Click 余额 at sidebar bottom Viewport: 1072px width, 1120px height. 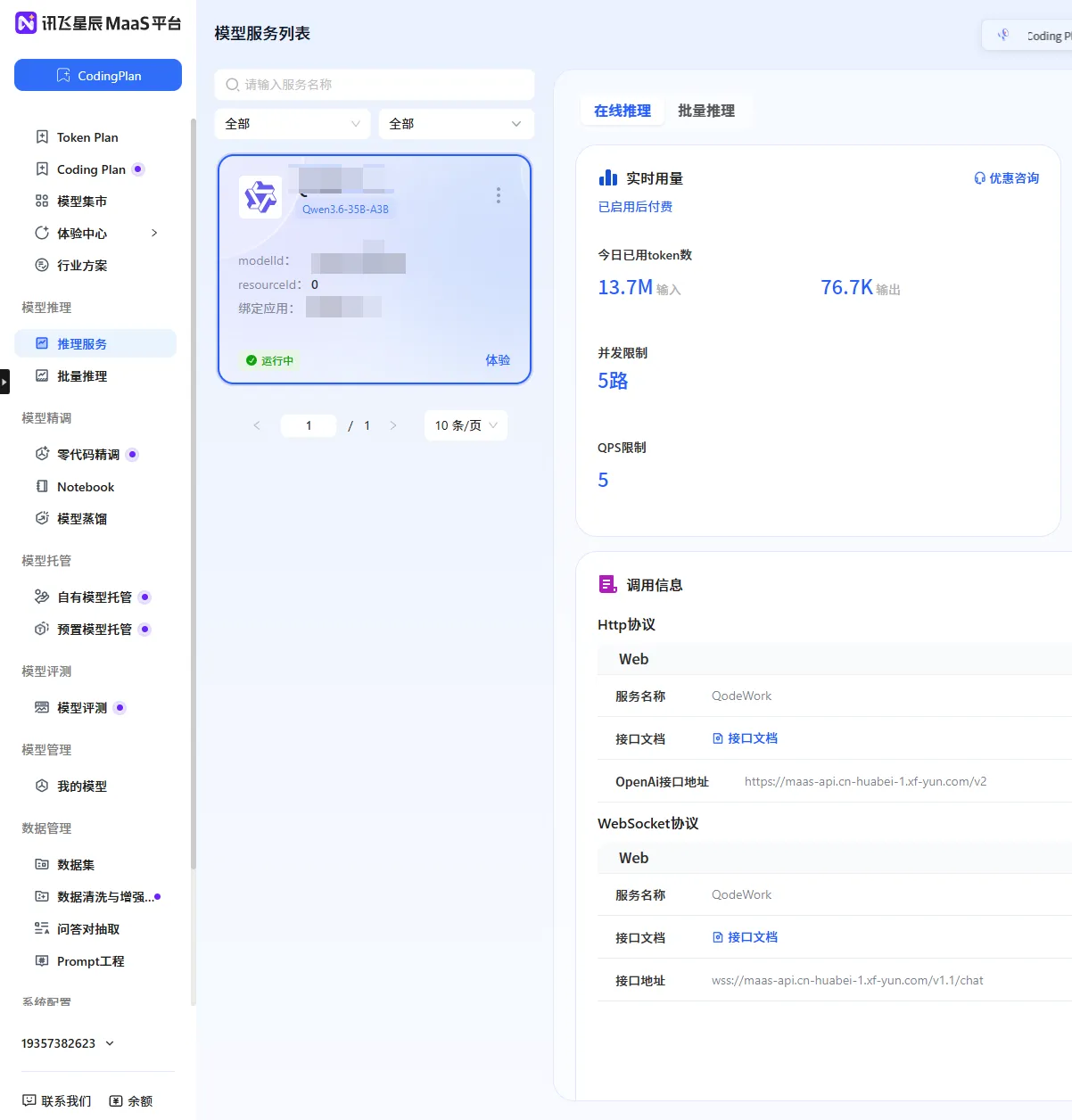(131, 1101)
